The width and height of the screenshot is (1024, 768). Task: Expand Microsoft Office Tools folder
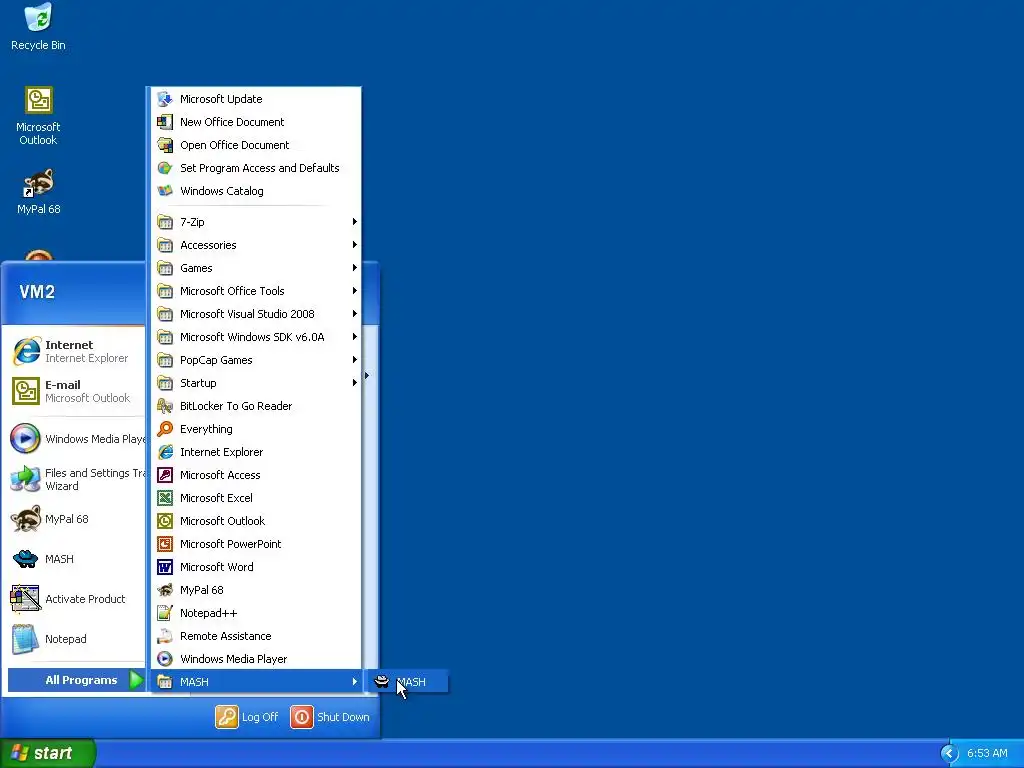pos(256,291)
